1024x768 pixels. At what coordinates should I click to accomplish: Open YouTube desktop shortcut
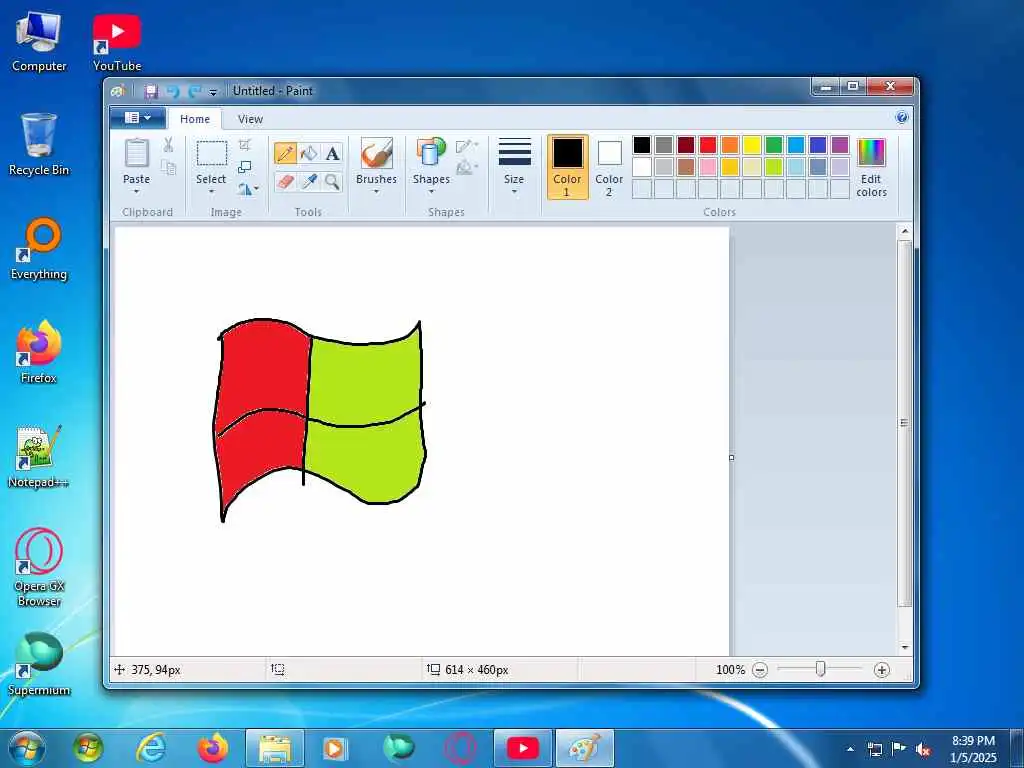tap(117, 42)
